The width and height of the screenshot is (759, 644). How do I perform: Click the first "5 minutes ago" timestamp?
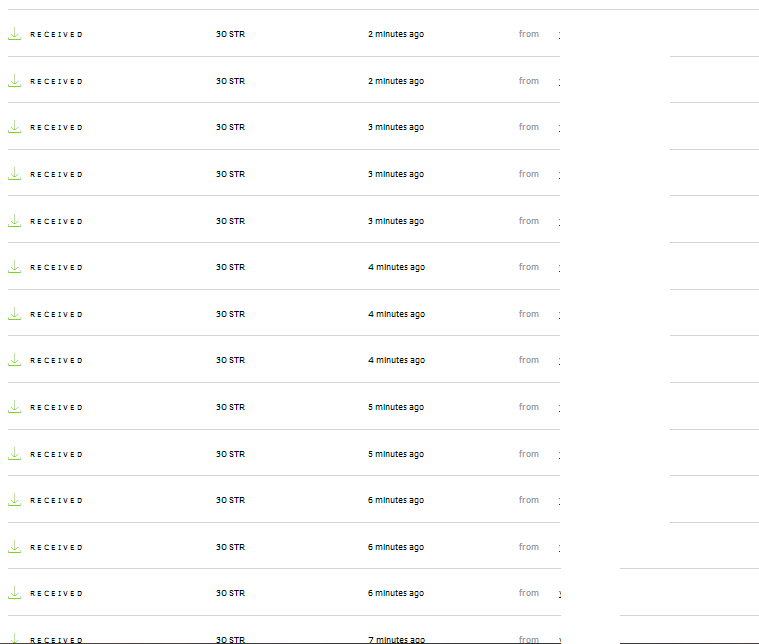tap(396, 408)
